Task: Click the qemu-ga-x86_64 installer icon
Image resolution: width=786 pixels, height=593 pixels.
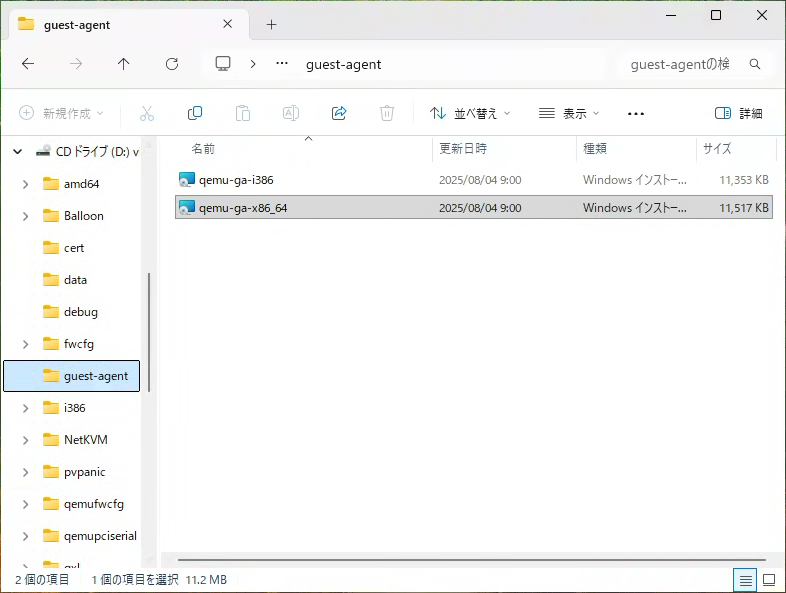Action: (186, 208)
